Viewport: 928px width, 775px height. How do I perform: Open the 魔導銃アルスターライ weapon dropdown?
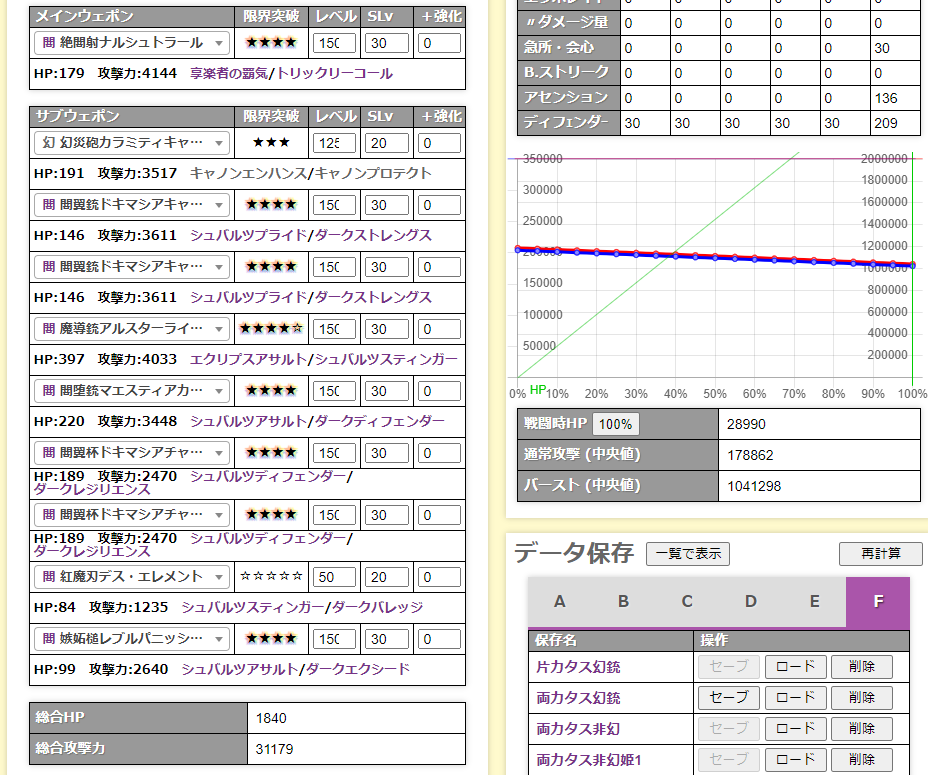[x=131, y=329]
